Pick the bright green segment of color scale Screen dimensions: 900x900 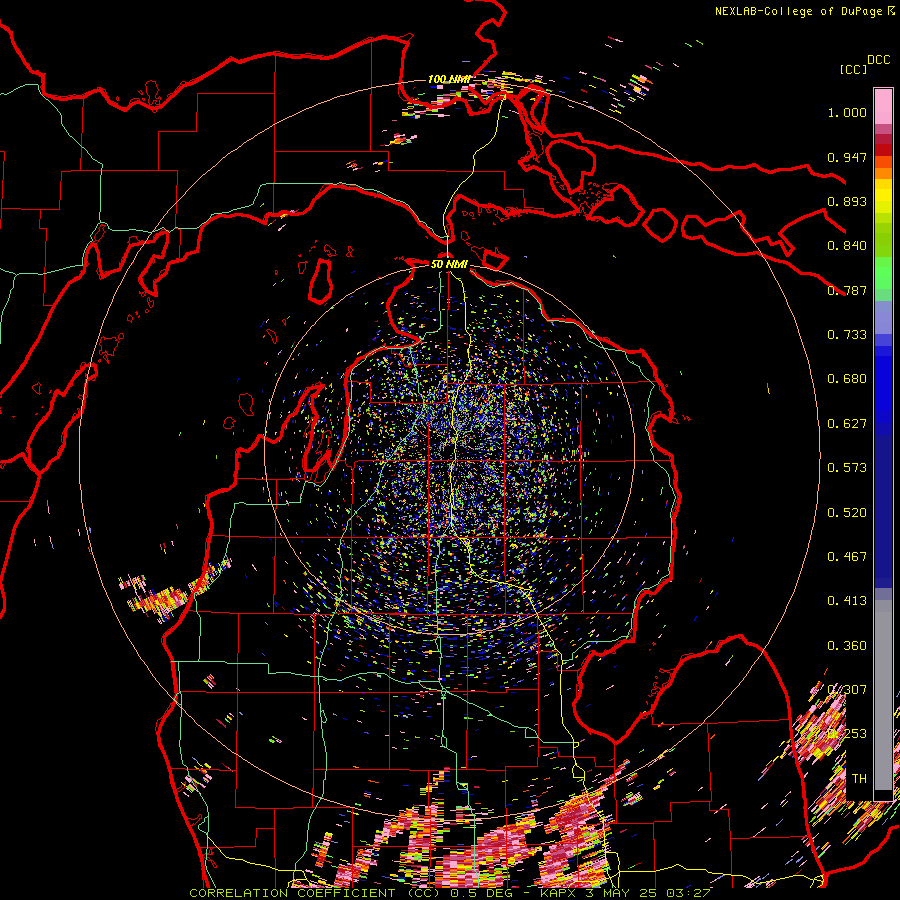click(x=883, y=273)
